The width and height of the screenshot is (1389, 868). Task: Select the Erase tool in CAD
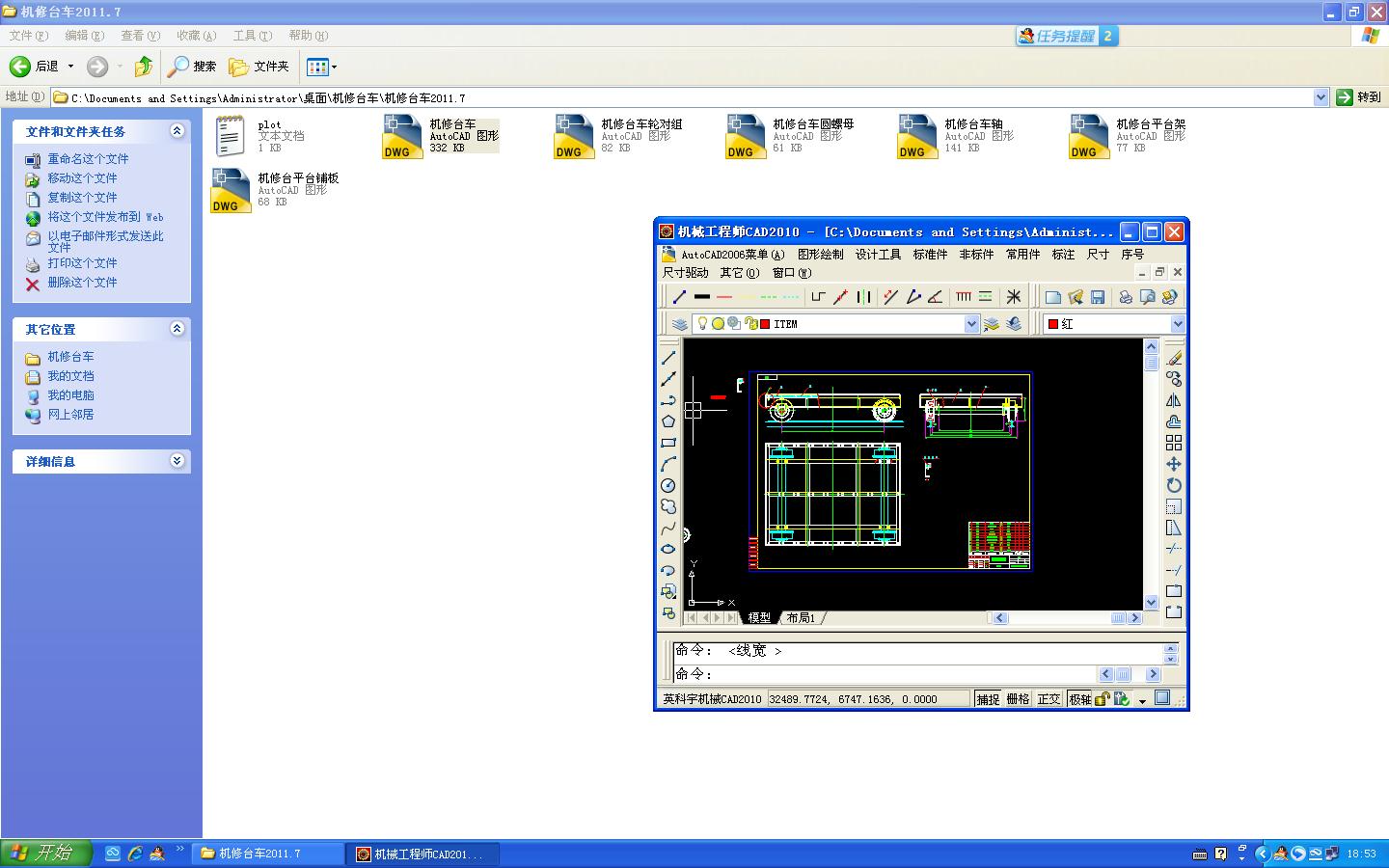pyautogui.click(x=1174, y=358)
